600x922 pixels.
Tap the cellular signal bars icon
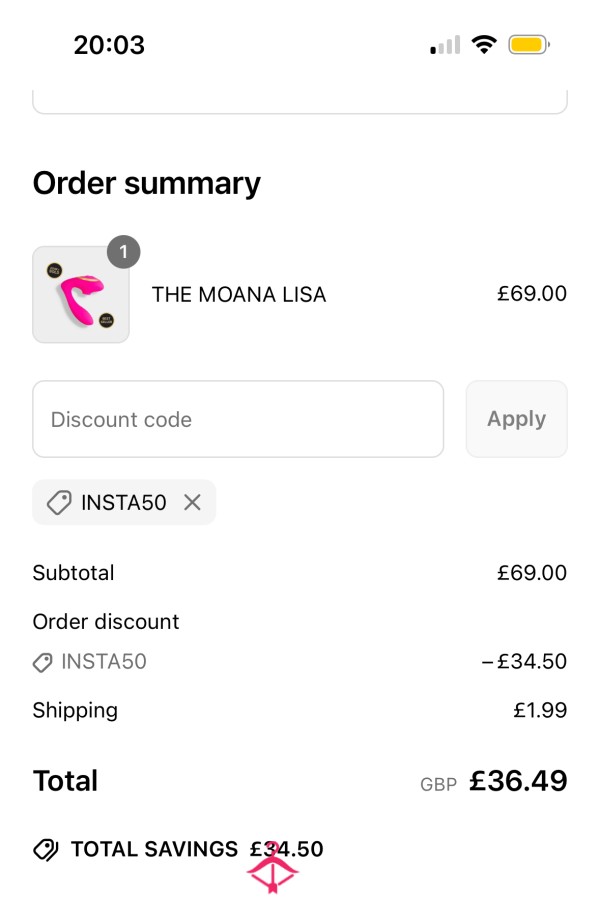(445, 45)
